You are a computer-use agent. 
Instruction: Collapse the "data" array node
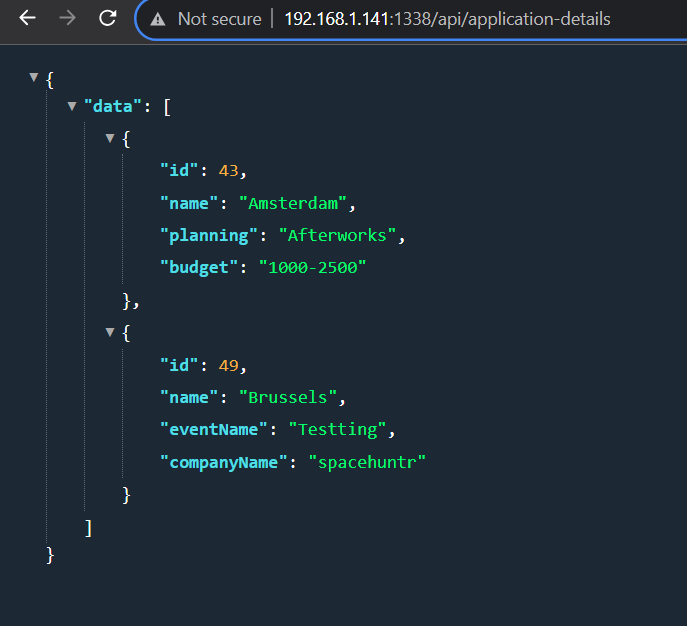tap(72, 106)
